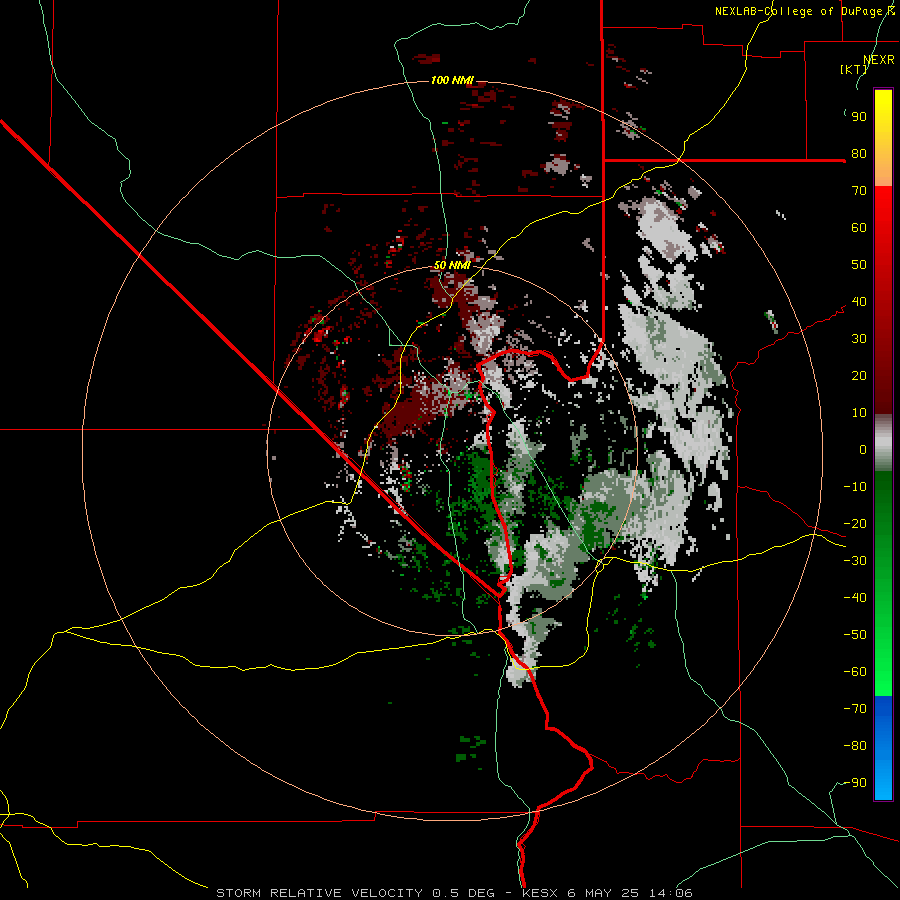This screenshot has height=900, width=900.
Task: Click the -70 value on the scale
Action: [855, 709]
